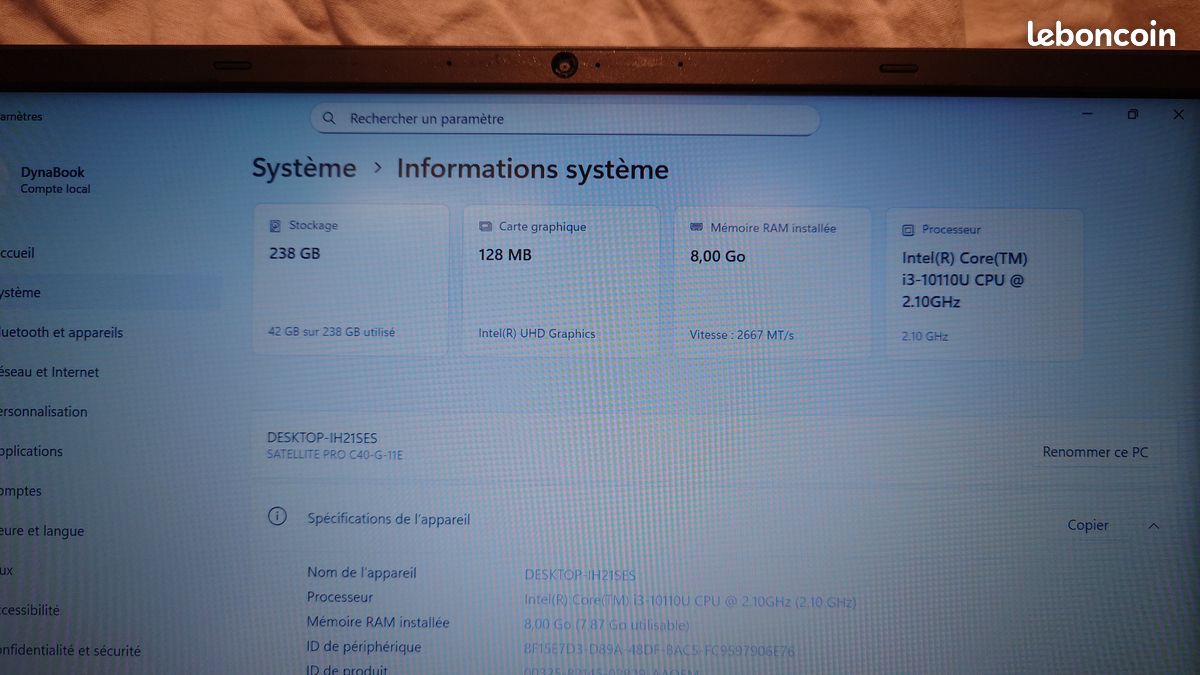Copy device specifications with Copier
The height and width of the screenshot is (675, 1200).
pyautogui.click(x=1088, y=525)
